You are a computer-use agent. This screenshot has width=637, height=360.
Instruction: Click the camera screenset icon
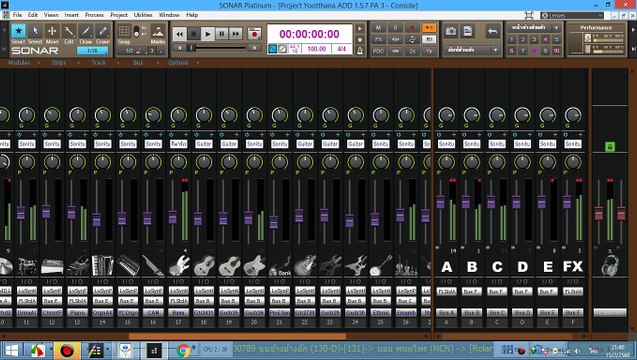pos(451,31)
